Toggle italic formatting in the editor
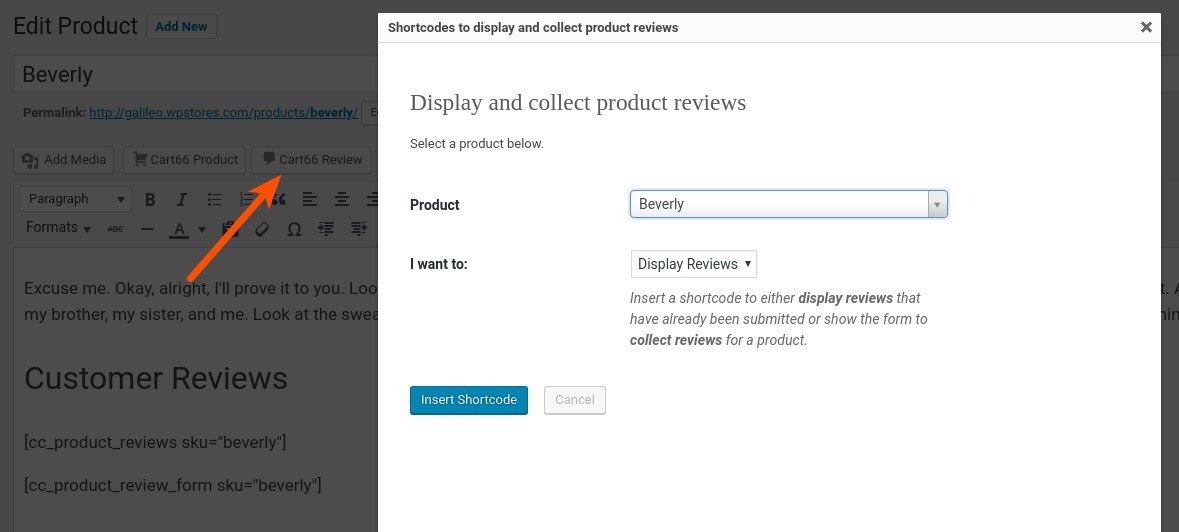Screen dimensions: 1179x532 (x=181, y=199)
